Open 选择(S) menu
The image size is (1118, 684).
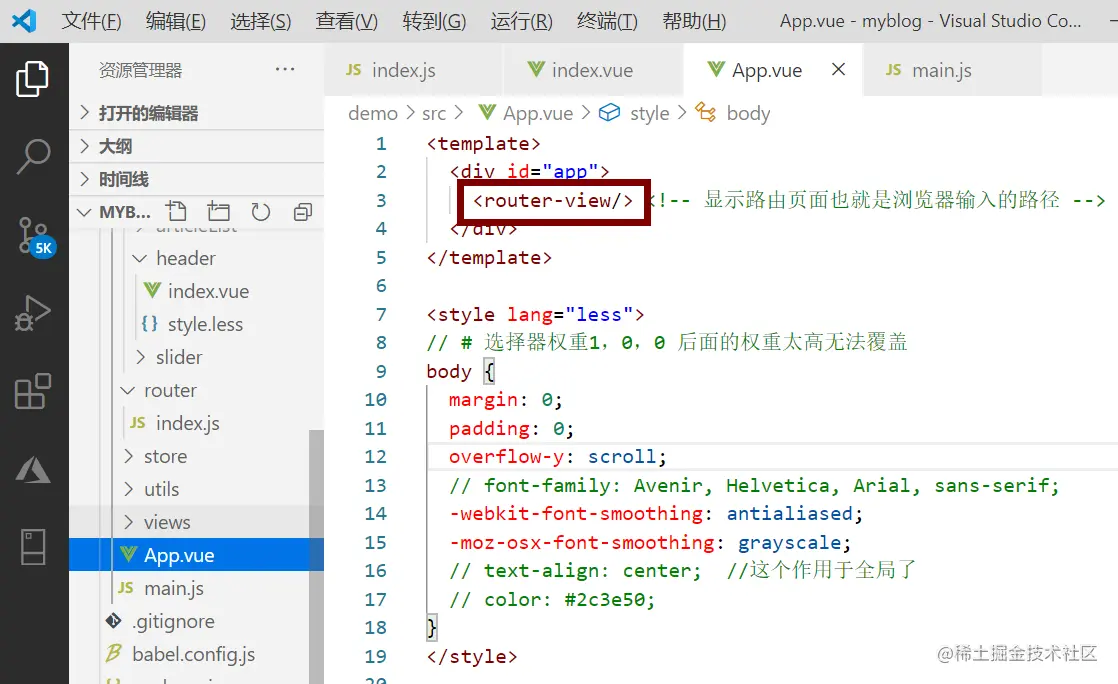260,21
